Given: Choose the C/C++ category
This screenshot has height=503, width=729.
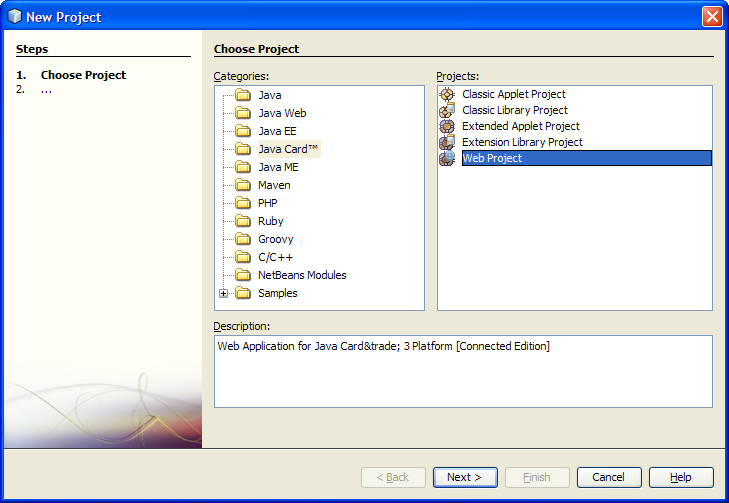Looking at the screenshot, I should point(275,257).
